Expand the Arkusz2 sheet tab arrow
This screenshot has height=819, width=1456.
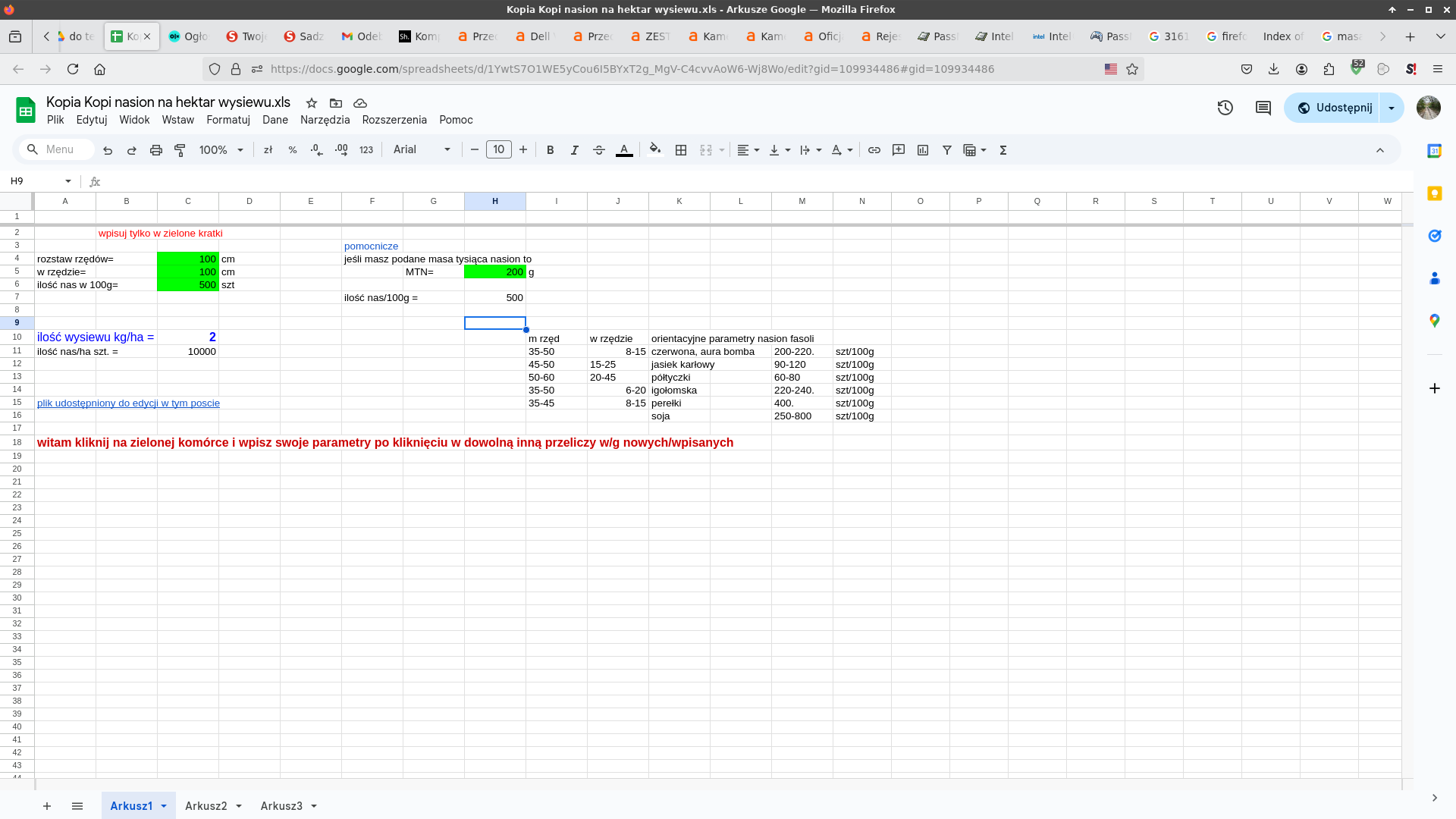[239, 806]
